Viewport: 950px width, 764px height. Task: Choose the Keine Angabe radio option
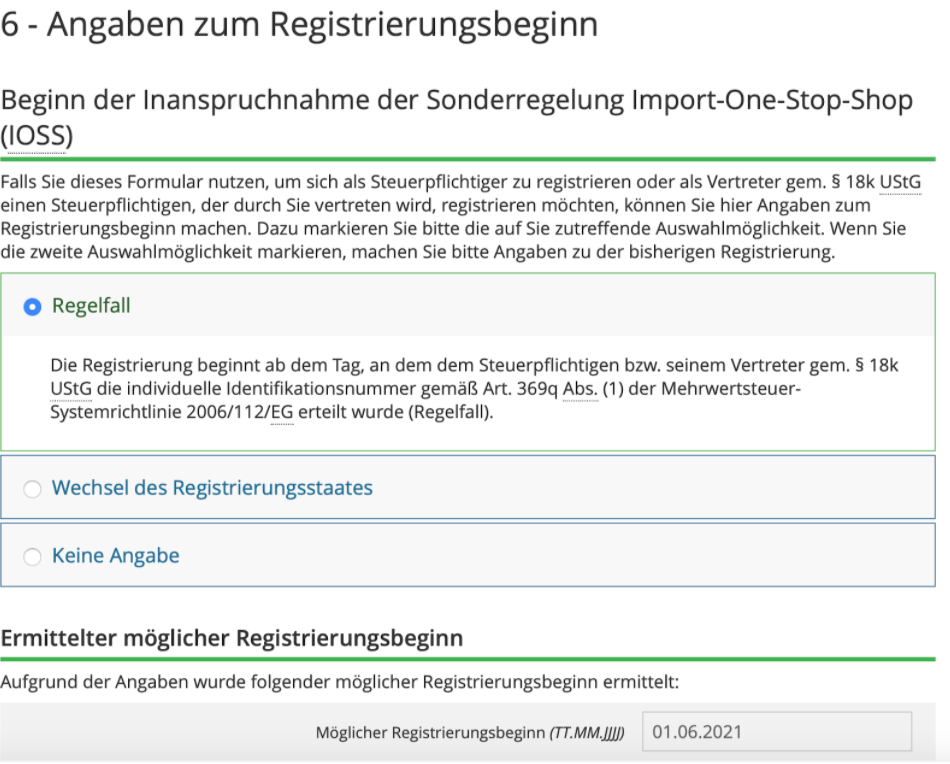[x=32, y=556]
